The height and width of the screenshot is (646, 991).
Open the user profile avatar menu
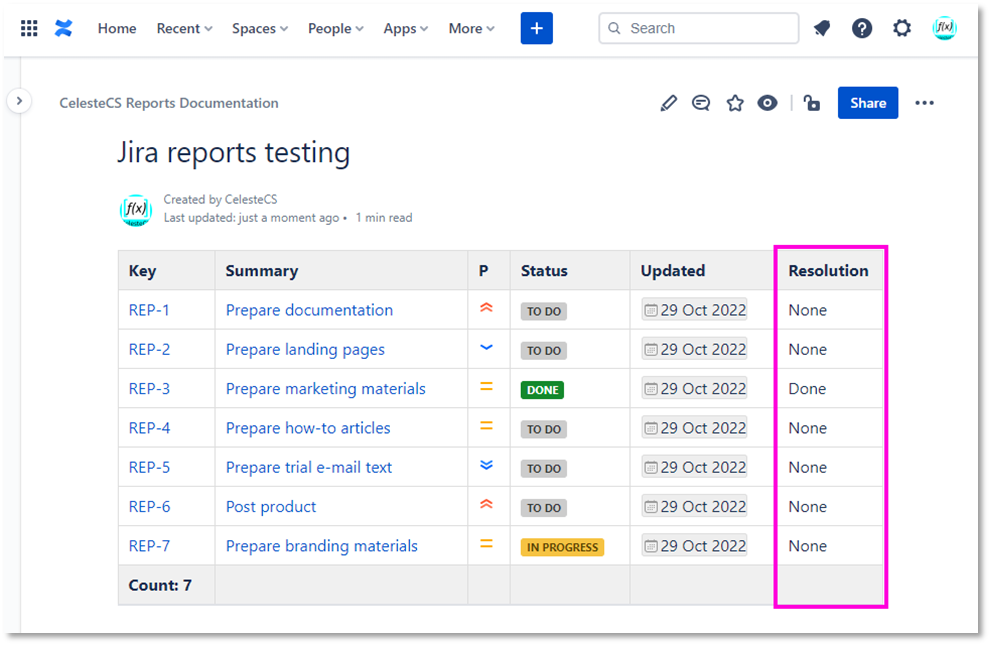click(x=944, y=28)
